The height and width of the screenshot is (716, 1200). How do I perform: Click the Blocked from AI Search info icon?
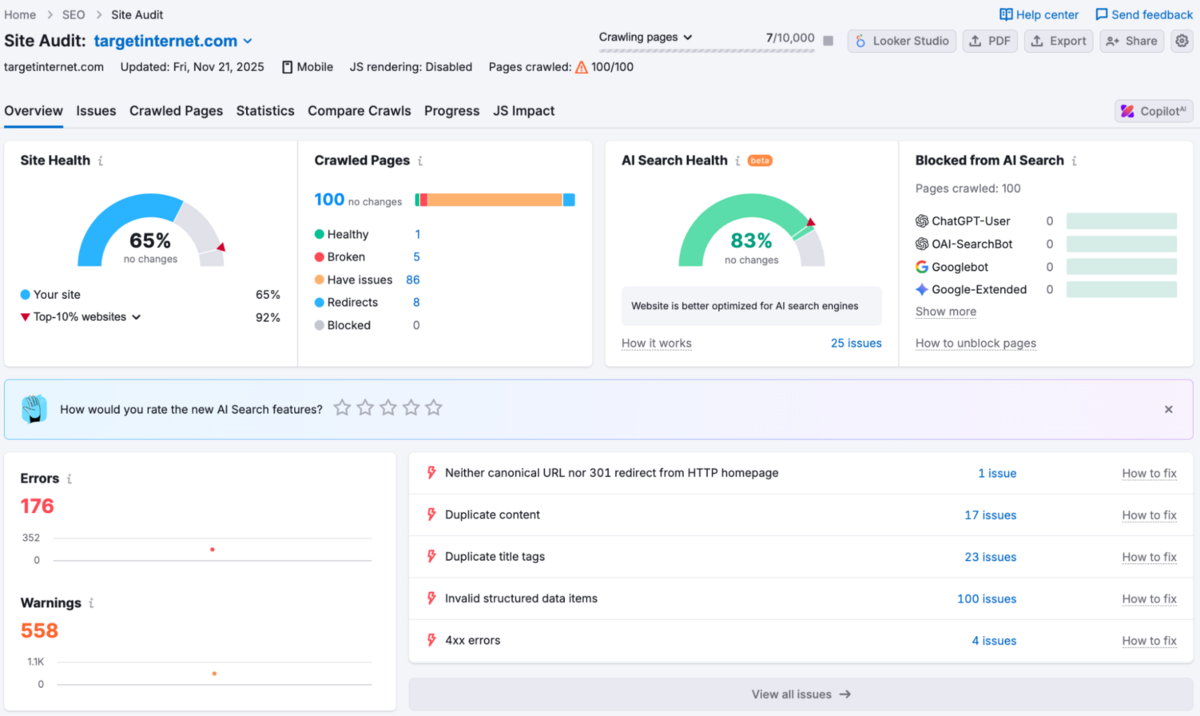(1074, 161)
